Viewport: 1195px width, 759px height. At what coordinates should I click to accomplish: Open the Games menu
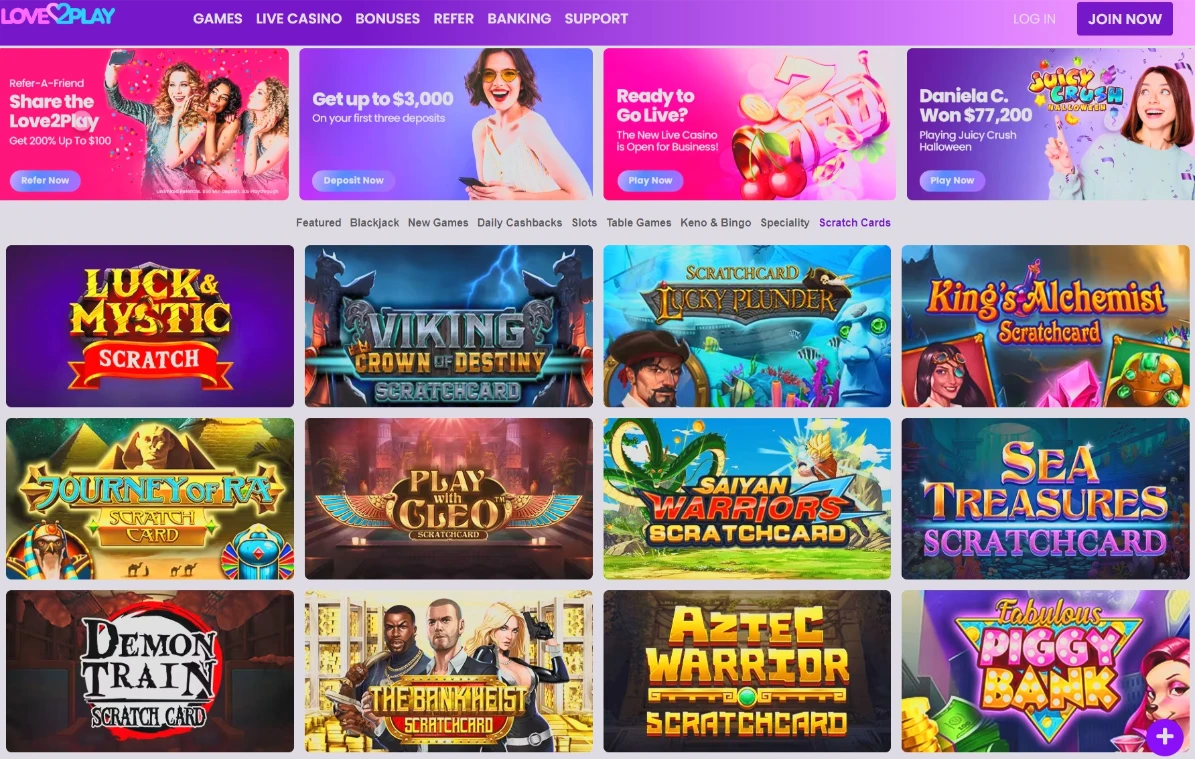217,18
